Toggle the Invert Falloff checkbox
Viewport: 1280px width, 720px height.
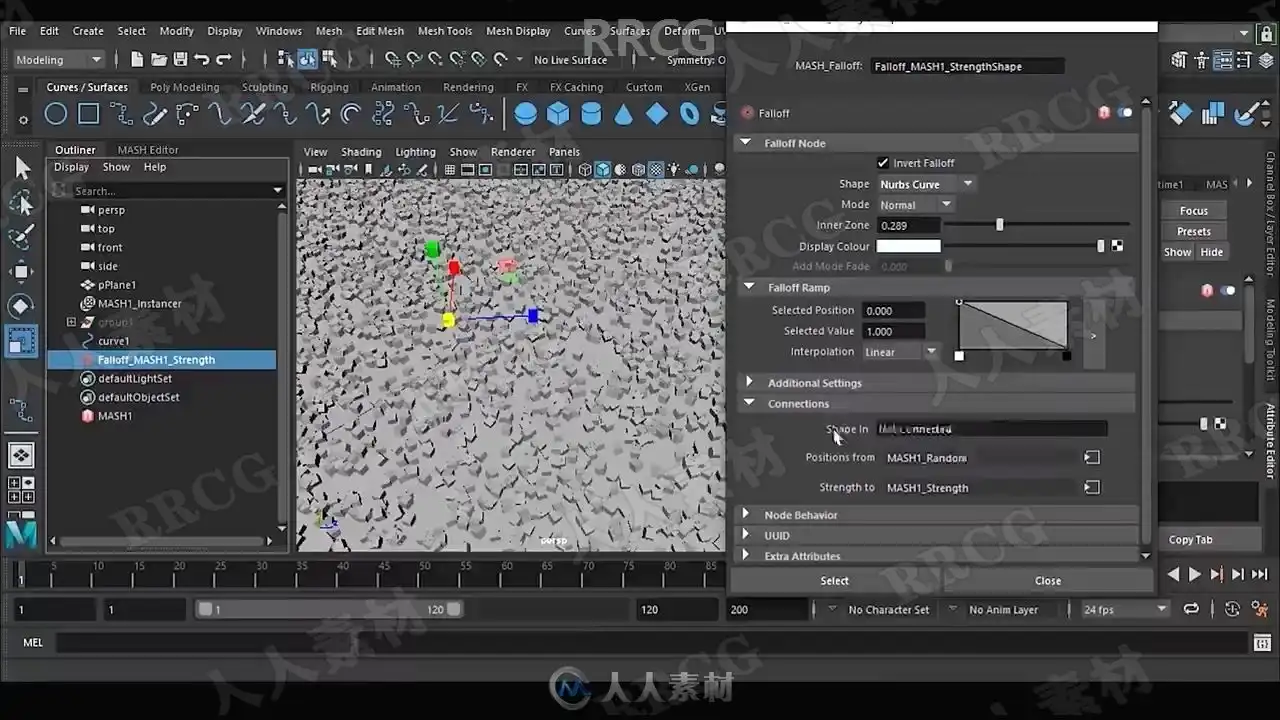(x=883, y=163)
